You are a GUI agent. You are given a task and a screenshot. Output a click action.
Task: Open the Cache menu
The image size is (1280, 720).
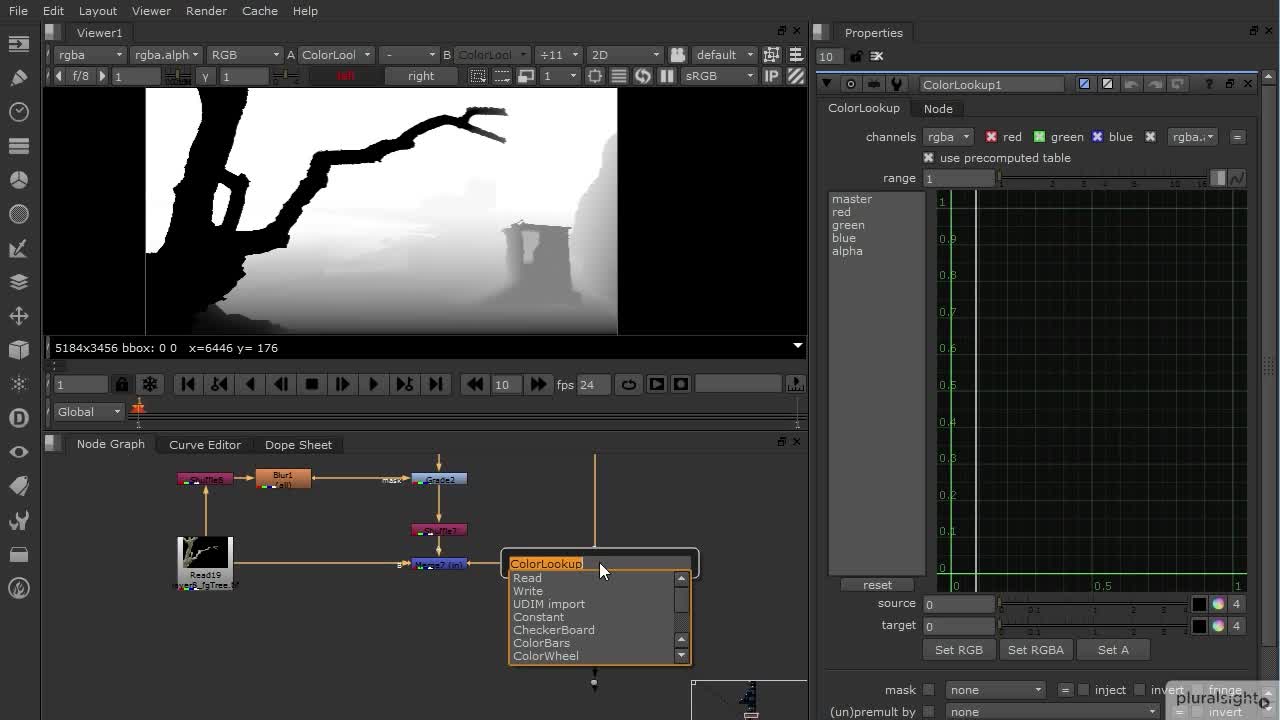point(259,11)
